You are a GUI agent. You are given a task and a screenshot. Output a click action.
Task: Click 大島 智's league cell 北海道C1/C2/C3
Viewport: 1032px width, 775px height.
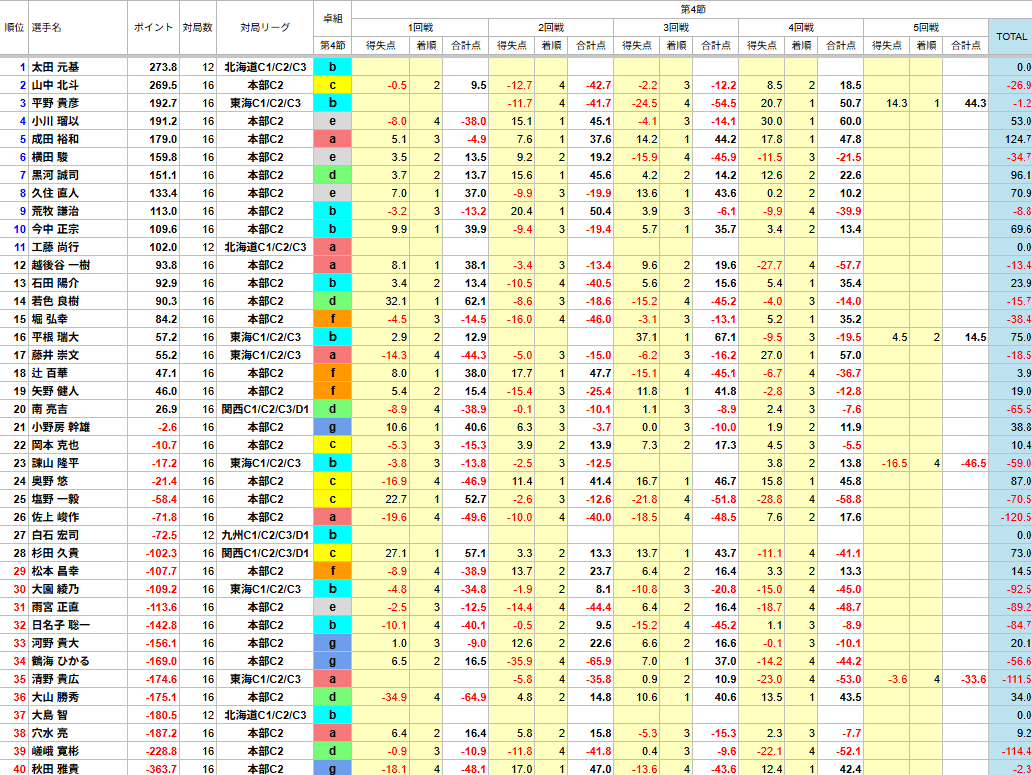[265, 715]
